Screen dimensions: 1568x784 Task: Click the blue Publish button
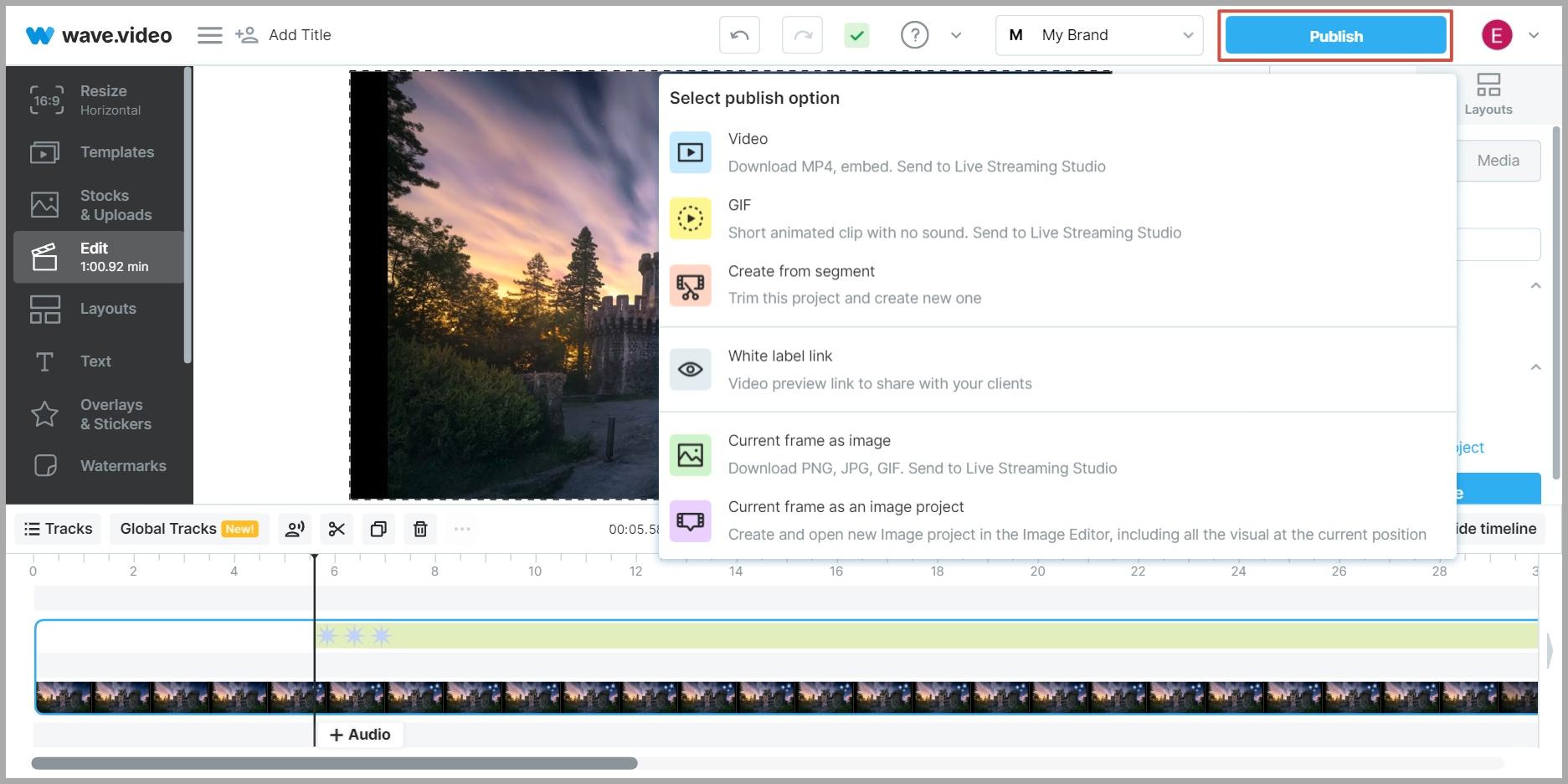(x=1335, y=36)
